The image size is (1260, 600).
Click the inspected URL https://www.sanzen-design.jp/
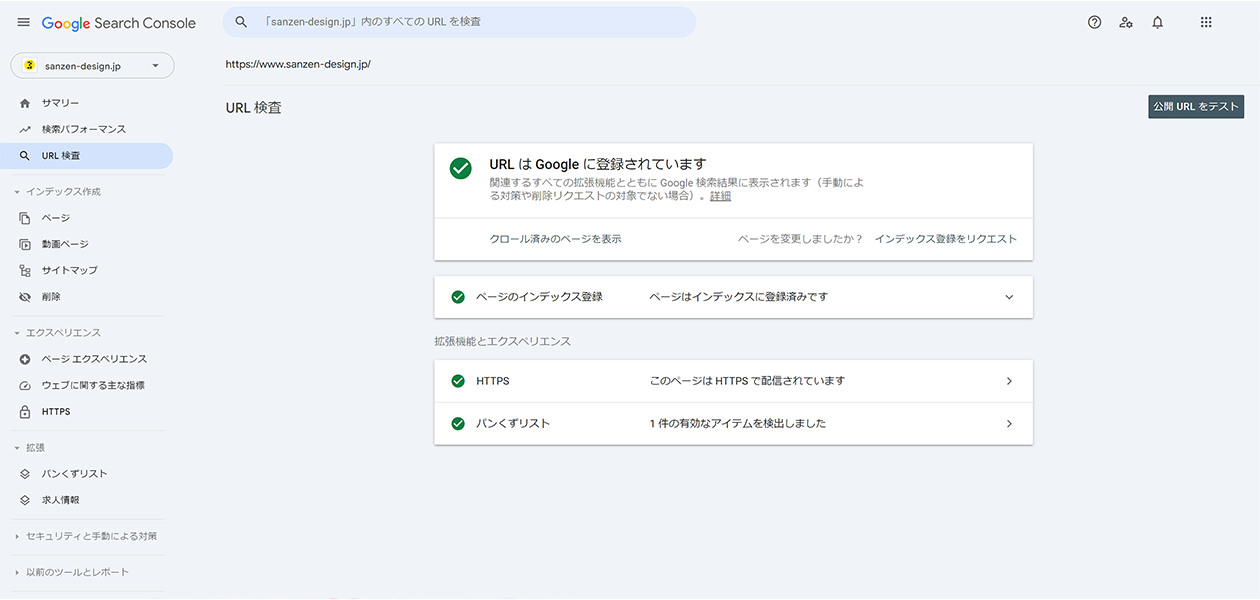(298, 64)
